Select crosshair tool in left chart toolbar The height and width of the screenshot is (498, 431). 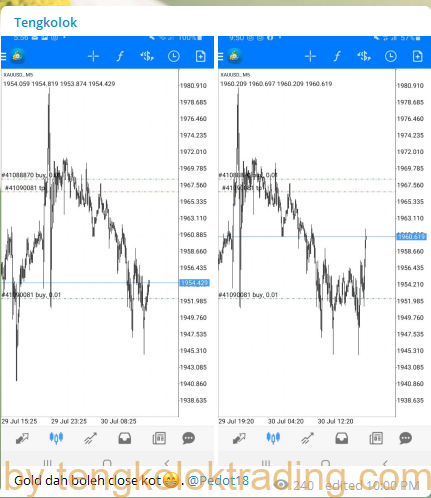93,56
